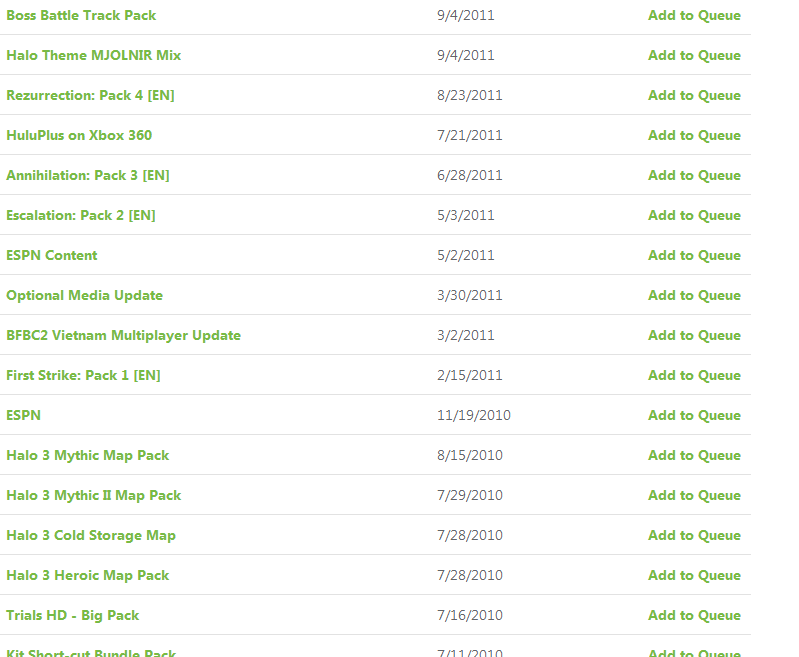Add Trials HD - Big Pack to queue
Image resolution: width=799 pixels, height=657 pixels.
pyautogui.click(x=694, y=615)
